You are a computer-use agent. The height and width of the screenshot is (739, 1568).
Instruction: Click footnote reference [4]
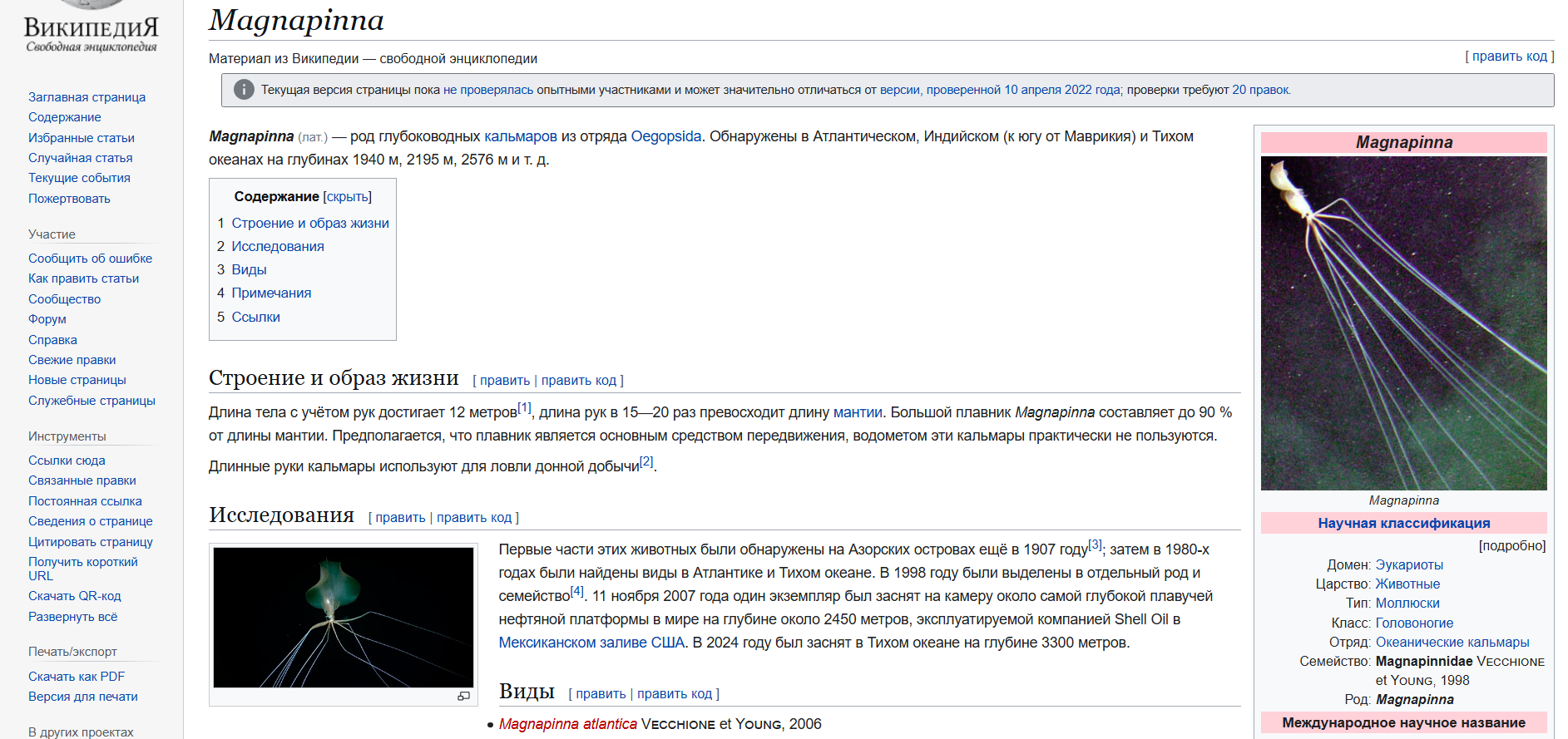(577, 591)
